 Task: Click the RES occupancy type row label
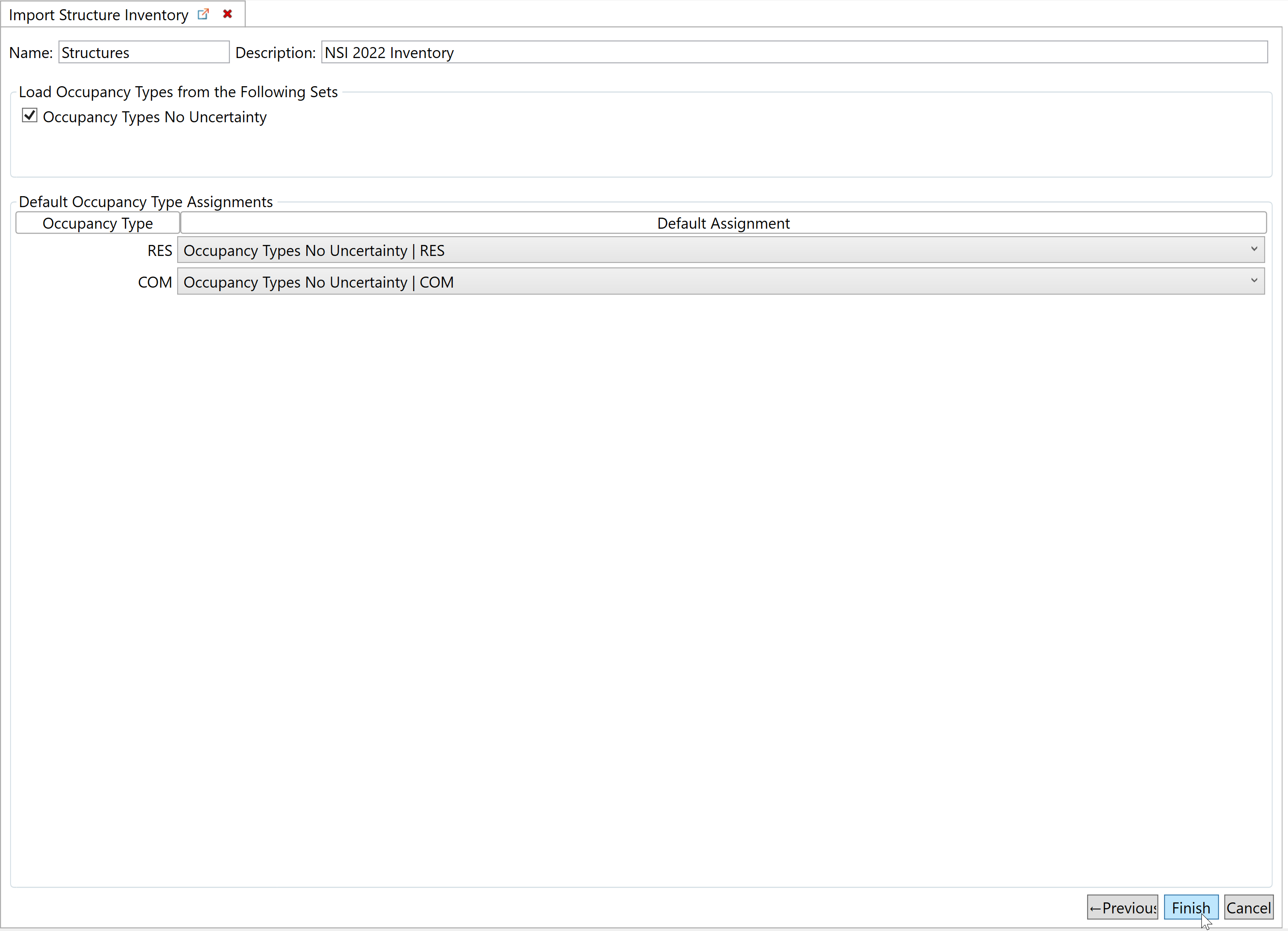tap(160, 251)
